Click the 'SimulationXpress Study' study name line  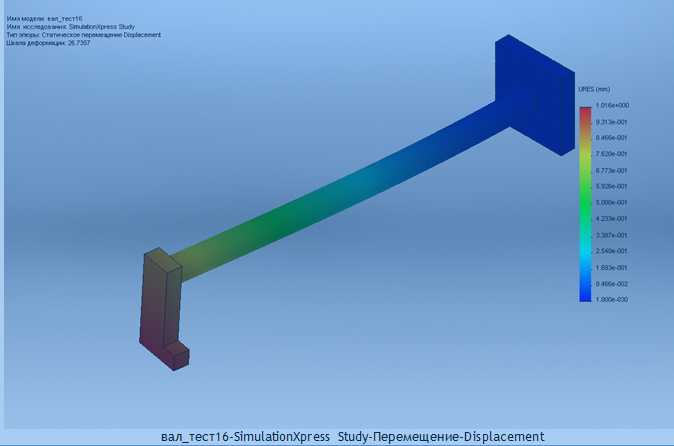coord(70,27)
